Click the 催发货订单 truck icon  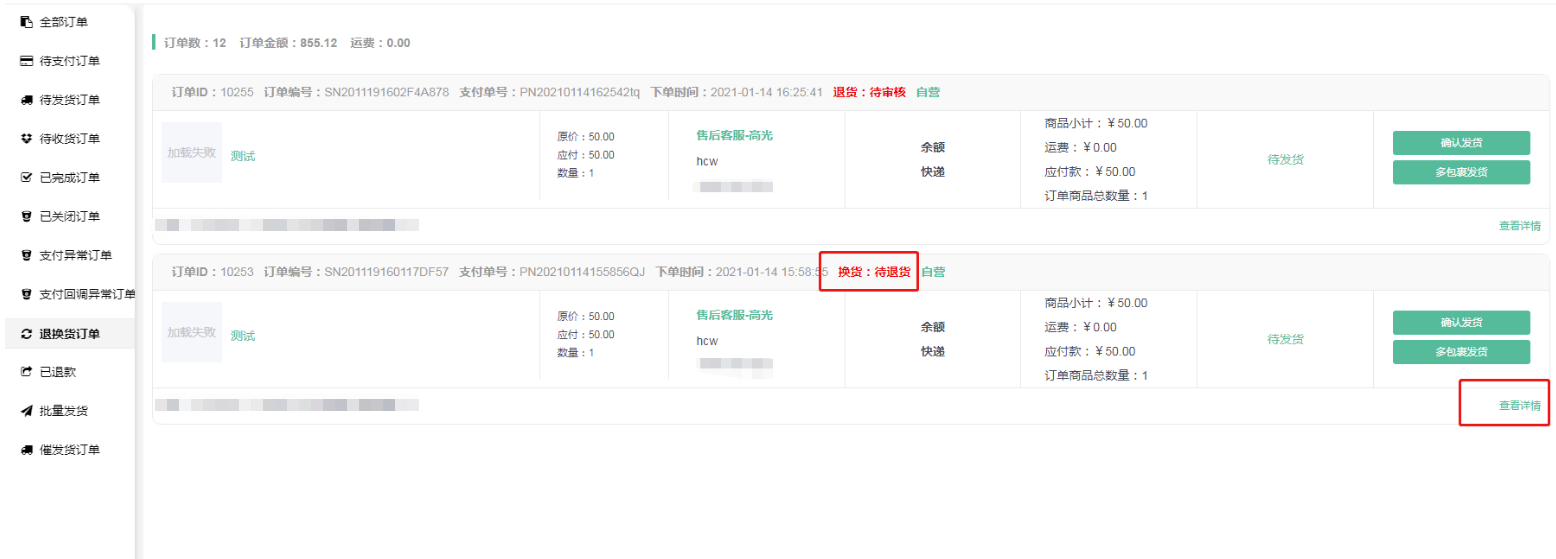pyautogui.click(x=27, y=450)
